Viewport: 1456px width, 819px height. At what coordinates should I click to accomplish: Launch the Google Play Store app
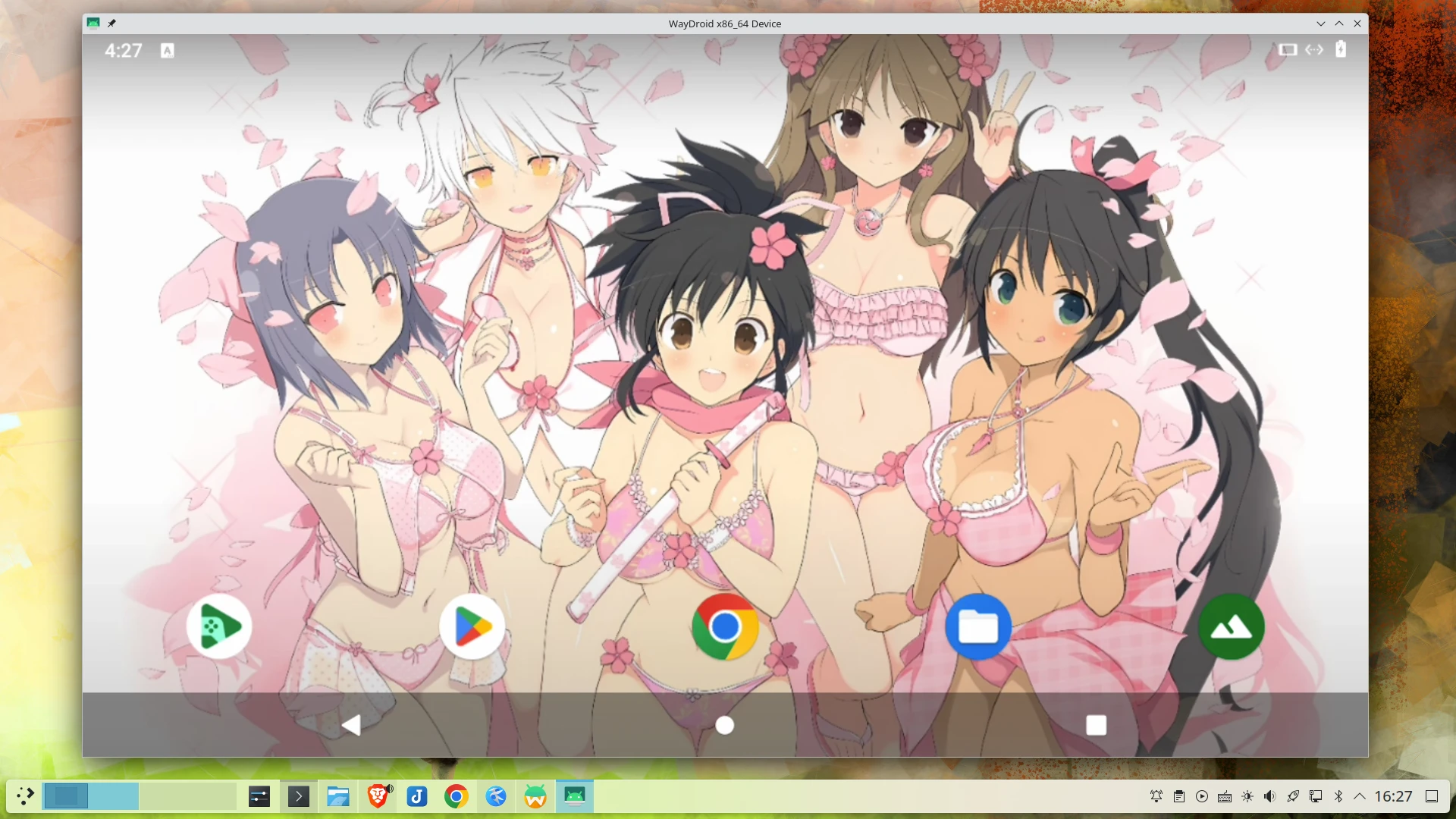(x=472, y=626)
